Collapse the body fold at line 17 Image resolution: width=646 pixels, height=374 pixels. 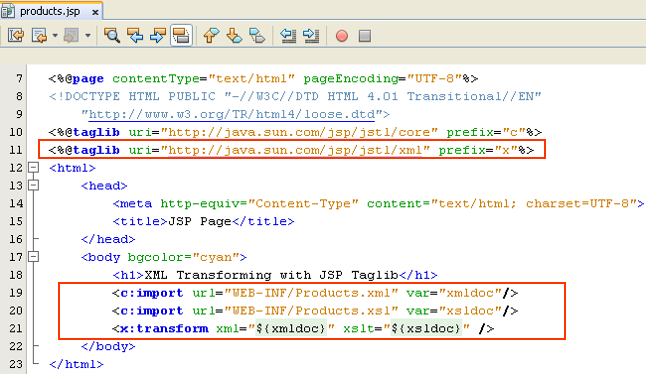point(33,257)
